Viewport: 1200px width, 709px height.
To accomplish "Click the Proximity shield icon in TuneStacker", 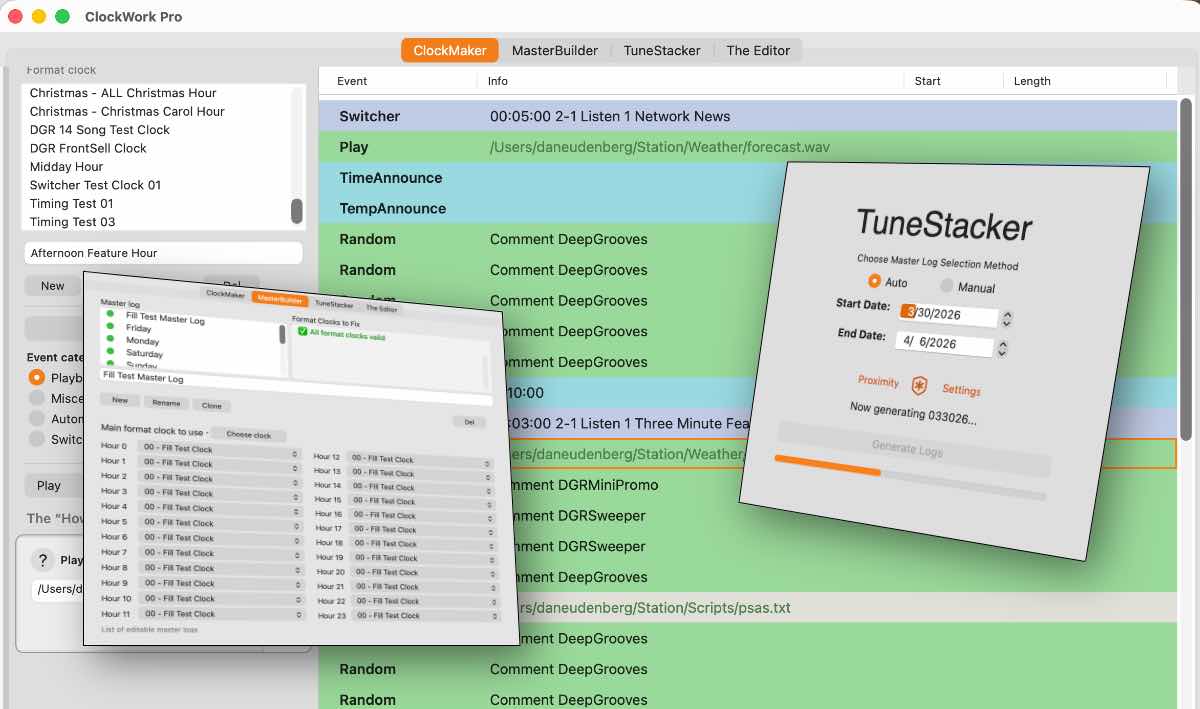I will click(x=918, y=386).
